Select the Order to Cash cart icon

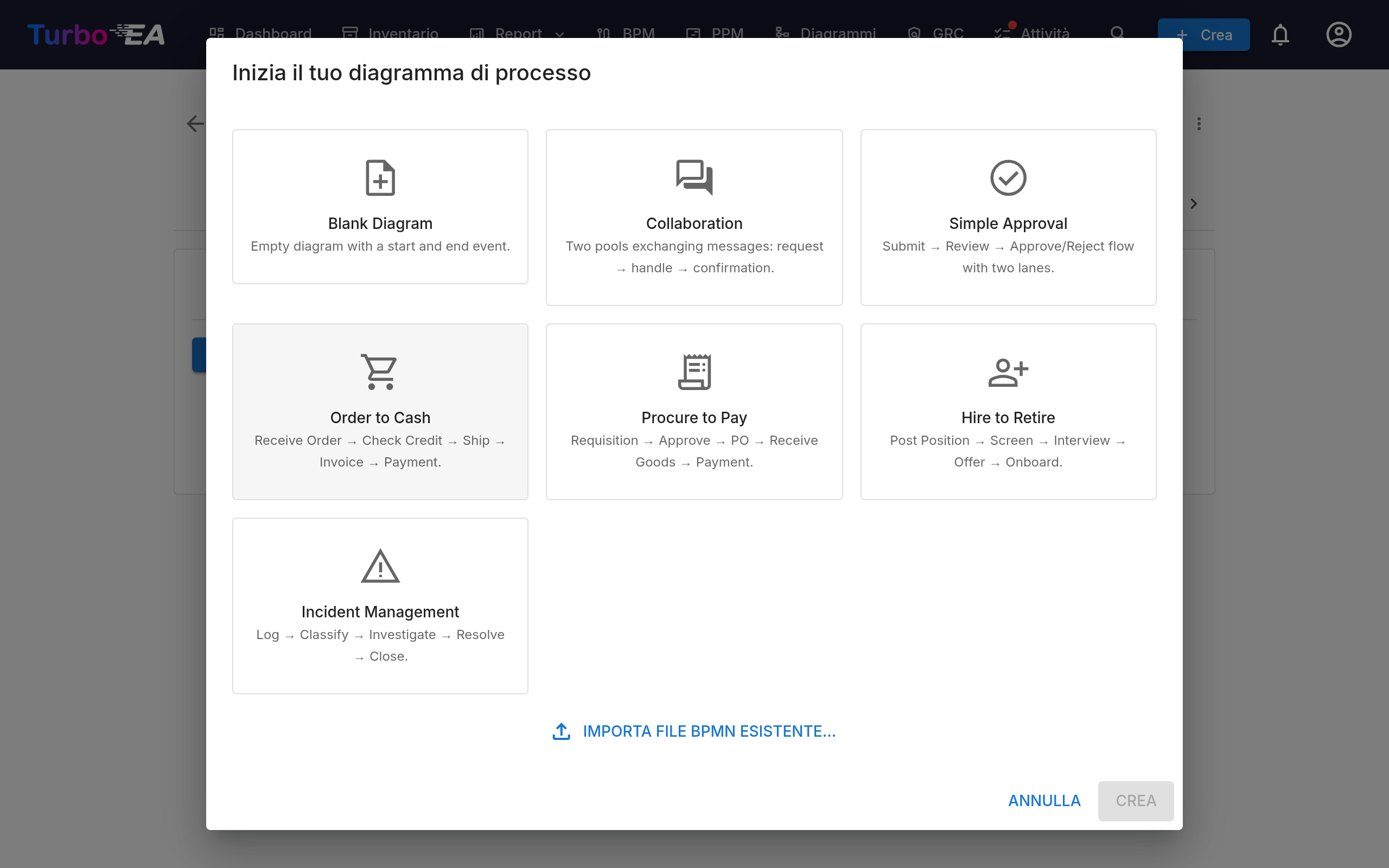tap(380, 372)
